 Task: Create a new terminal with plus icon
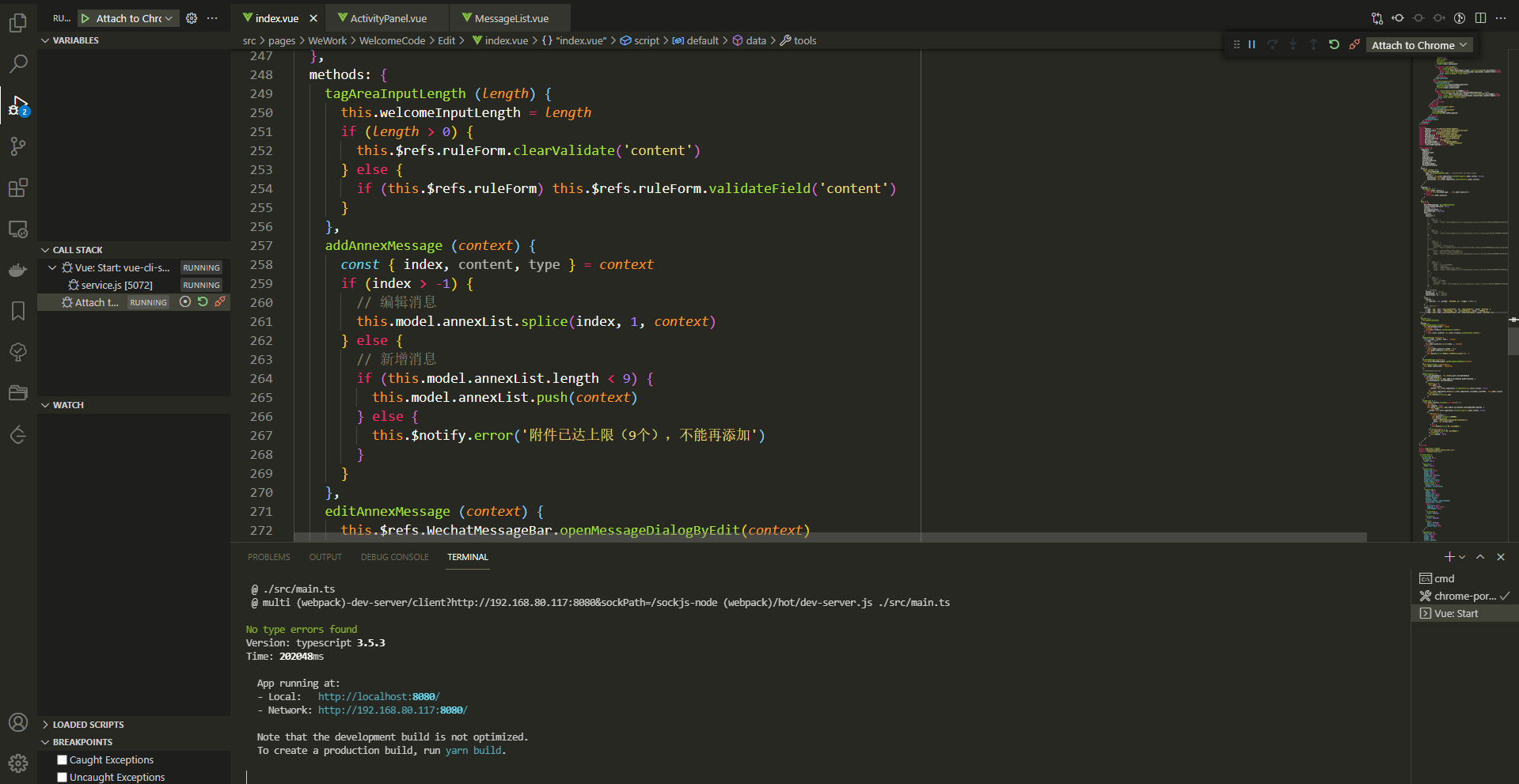[1449, 557]
